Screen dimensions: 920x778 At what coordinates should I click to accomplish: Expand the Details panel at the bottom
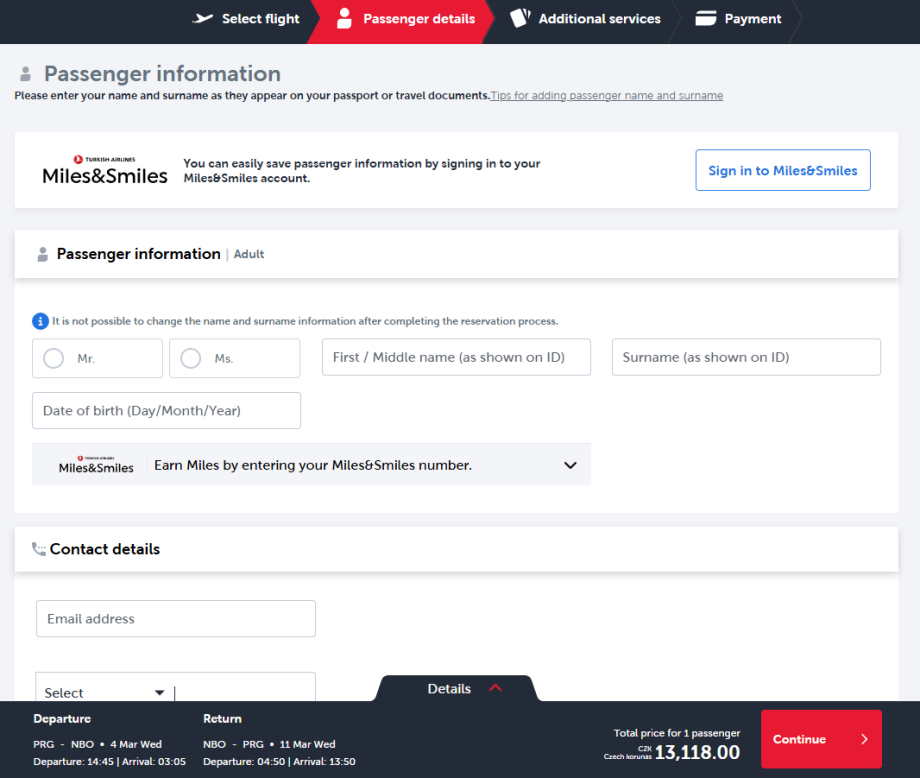[x=455, y=688]
